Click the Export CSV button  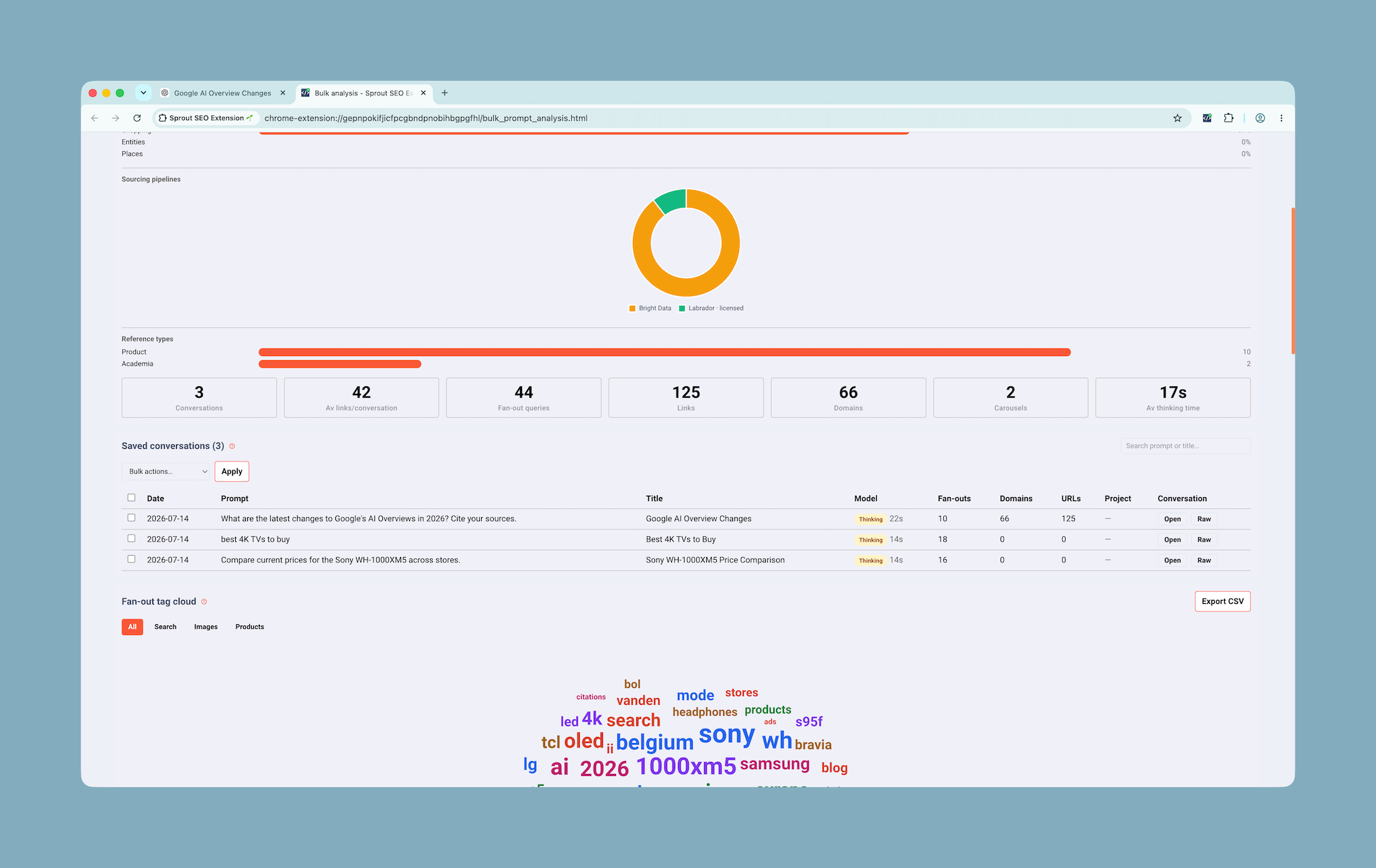pos(1222,601)
